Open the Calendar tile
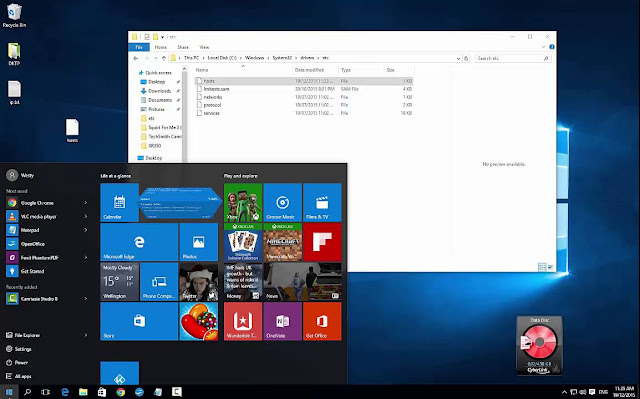Screen dimensions: 640x399 120,202
